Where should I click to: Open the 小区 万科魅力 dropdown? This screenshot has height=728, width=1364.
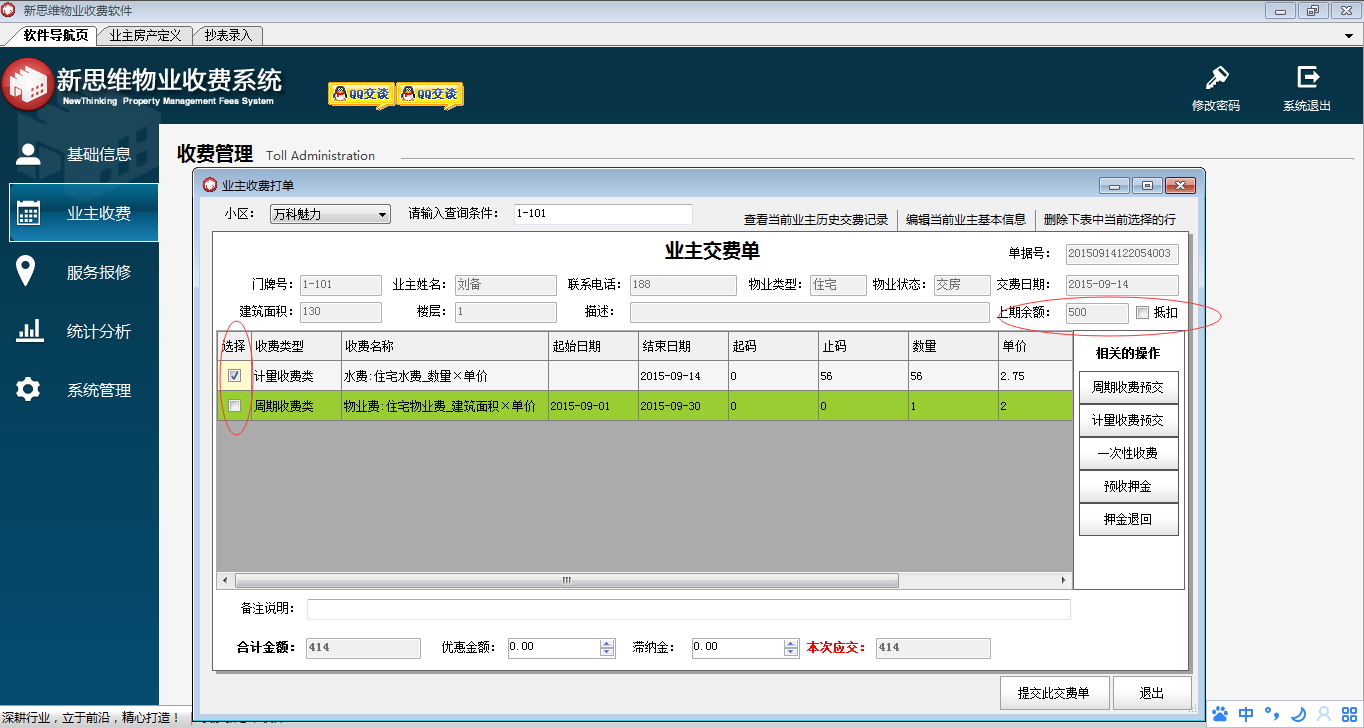click(x=330, y=214)
